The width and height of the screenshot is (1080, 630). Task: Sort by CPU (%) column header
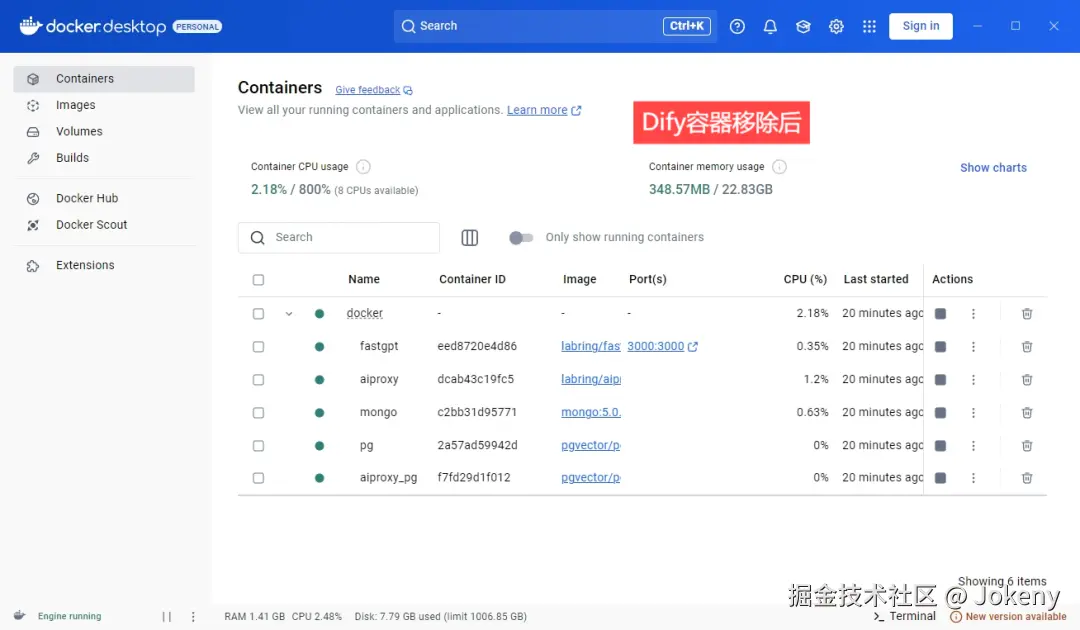point(805,279)
